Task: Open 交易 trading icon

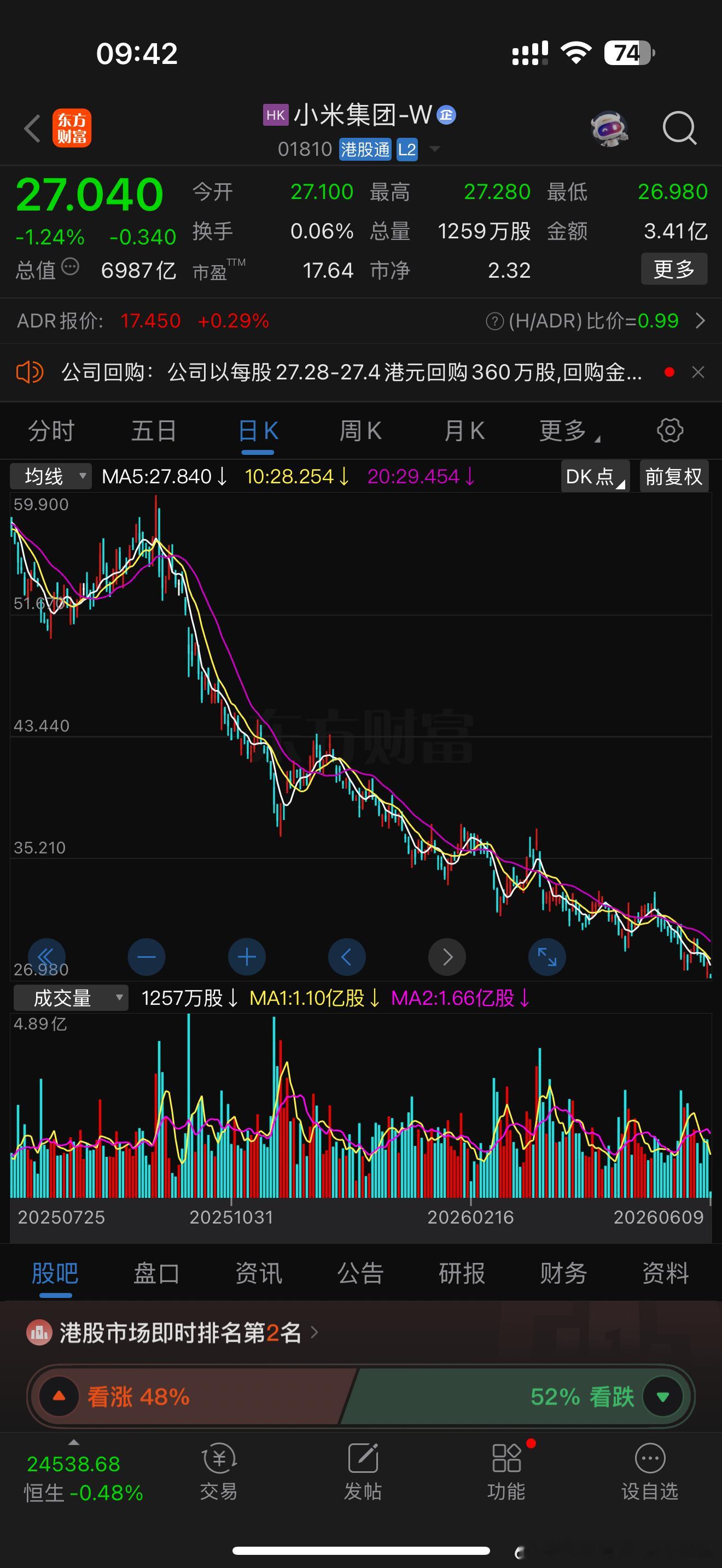Action: click(x=219, y=1473)
